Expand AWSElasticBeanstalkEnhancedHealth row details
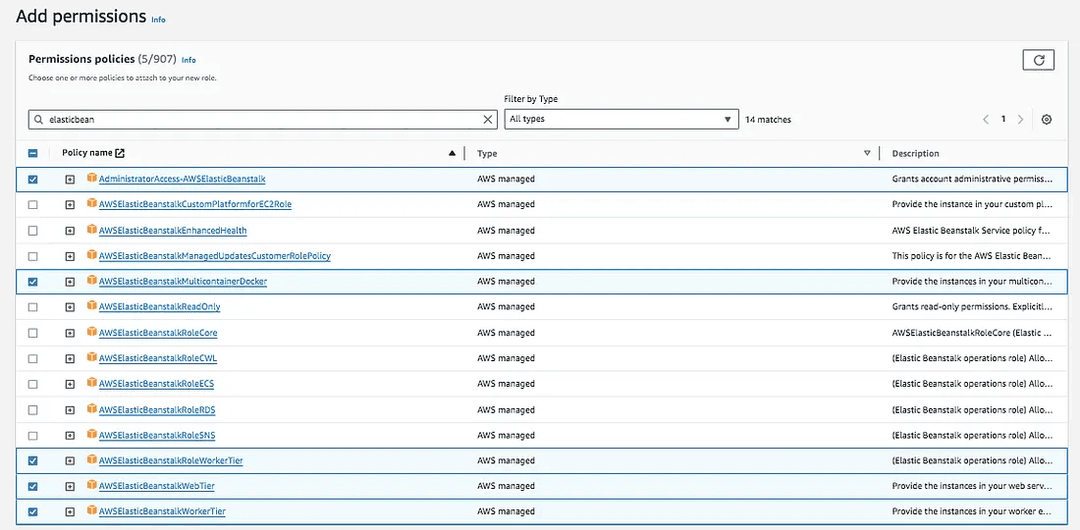This screenshot has width=1080, height=530. [70, 230]
